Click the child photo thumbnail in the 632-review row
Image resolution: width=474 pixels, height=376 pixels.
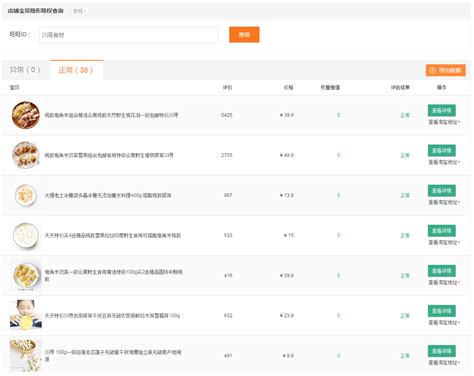(x=26, y=315)
